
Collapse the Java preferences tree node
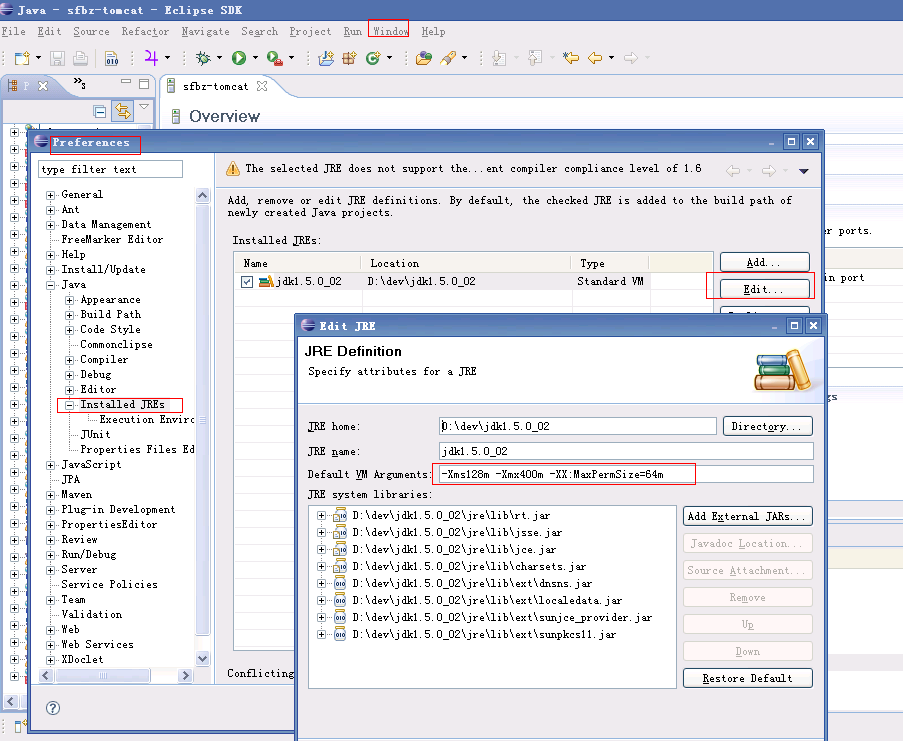click(x=51, y=285)
